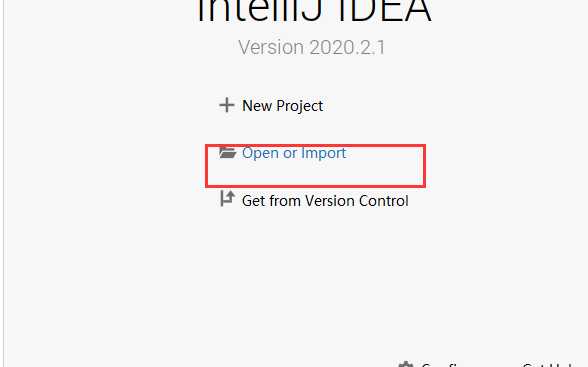The height and width of the screenshot is (367, 588).
Task: Select the blue Open or Import link
Action: [x=294, y=153]
